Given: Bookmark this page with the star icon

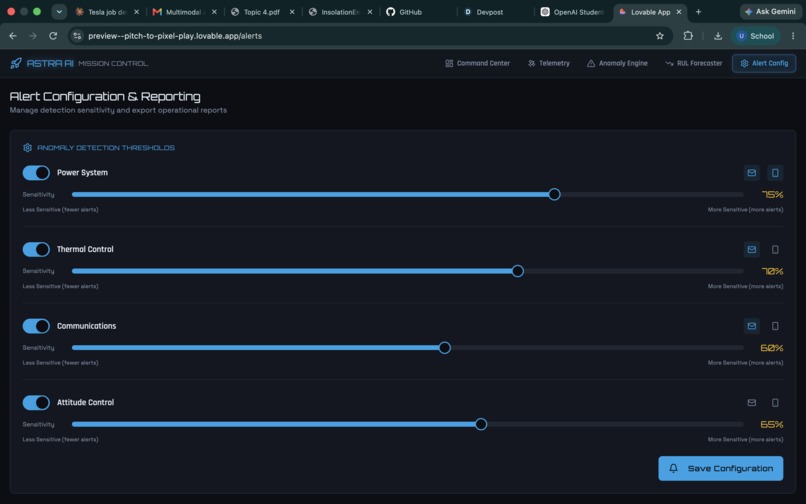Looking at the screenshot, I should coord(660,36).
